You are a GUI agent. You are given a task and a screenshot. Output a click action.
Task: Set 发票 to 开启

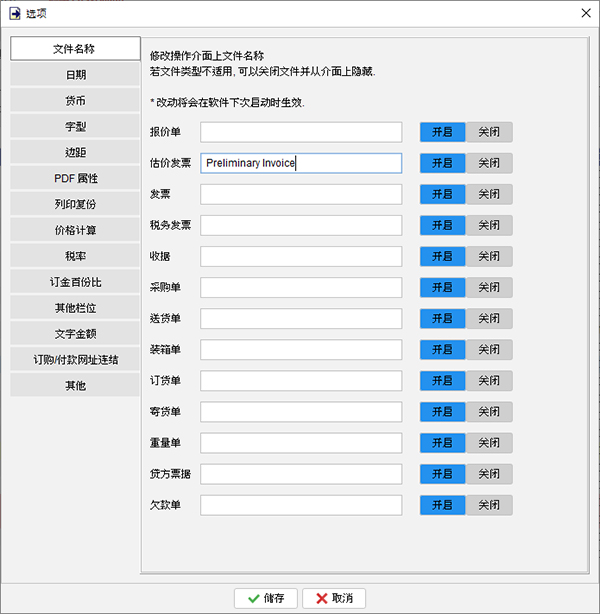[443, 194]
